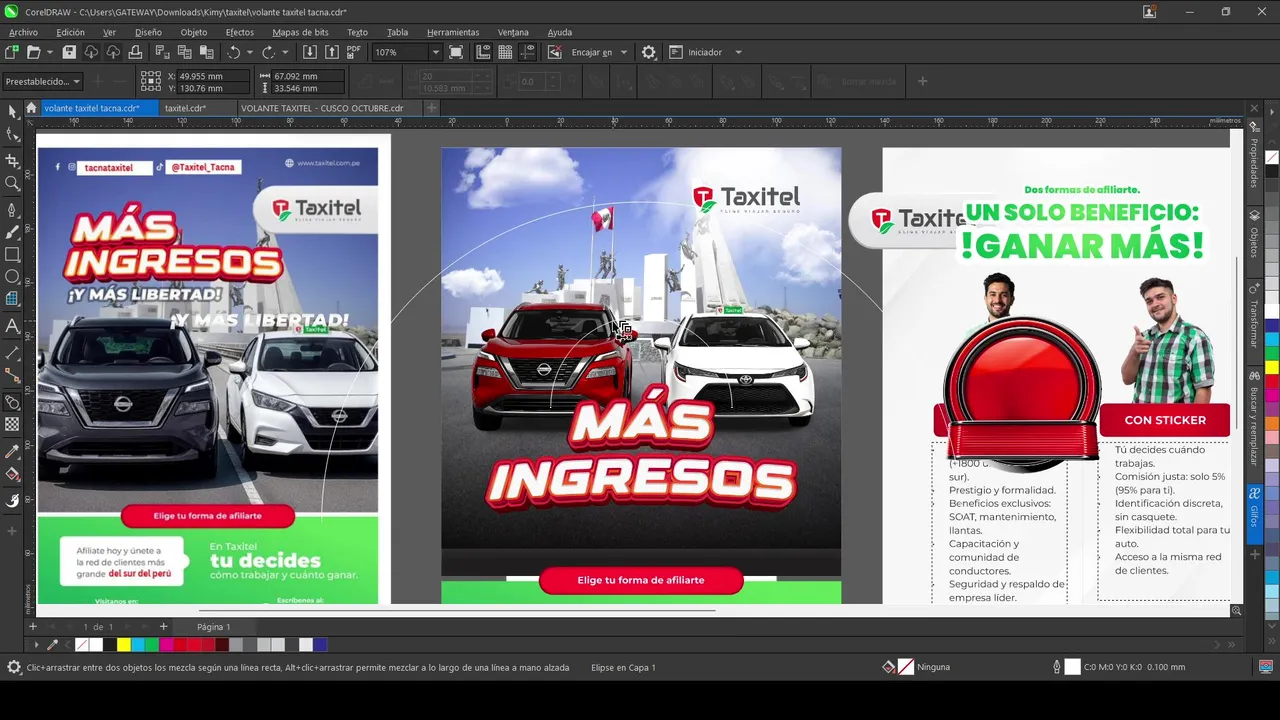This screenshot has height=720, width=1280.
Task: Select the Página 1 page tab
Action: click(x=213, y=627)
